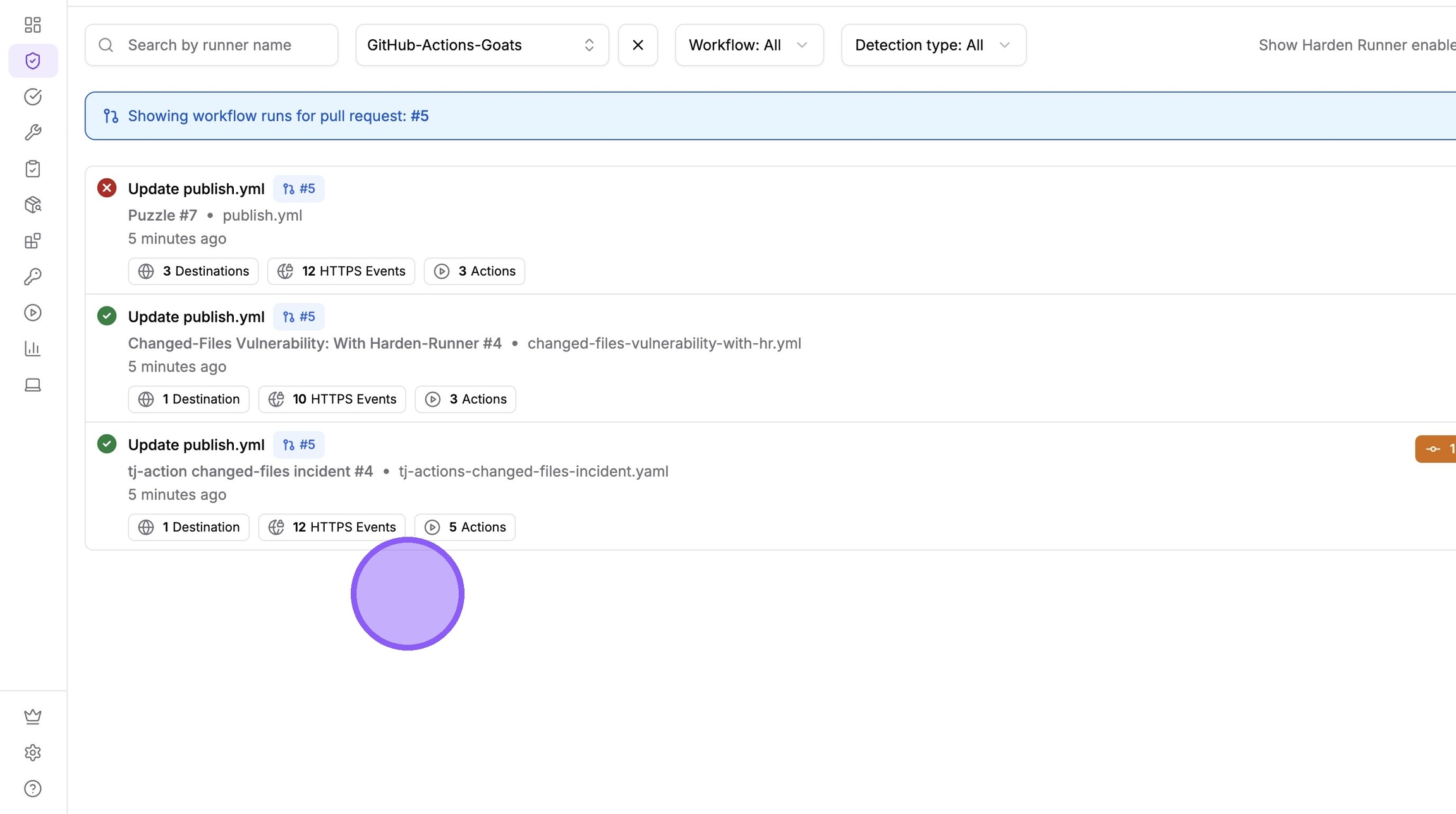Open 5 Actions for tj-action incident run
Screen dimensions: 1456x814
click(x=464, y=527)
